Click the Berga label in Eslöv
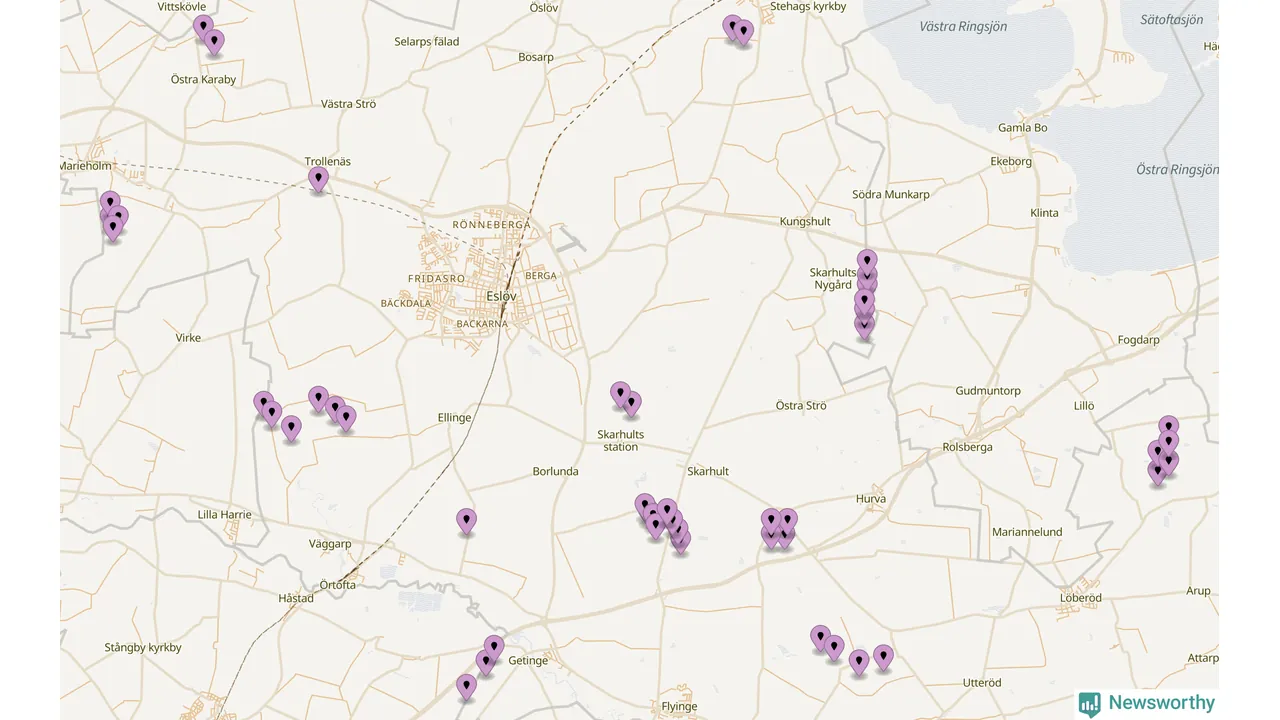Screen dimensions: 1280x720 [x=541, y=276]
